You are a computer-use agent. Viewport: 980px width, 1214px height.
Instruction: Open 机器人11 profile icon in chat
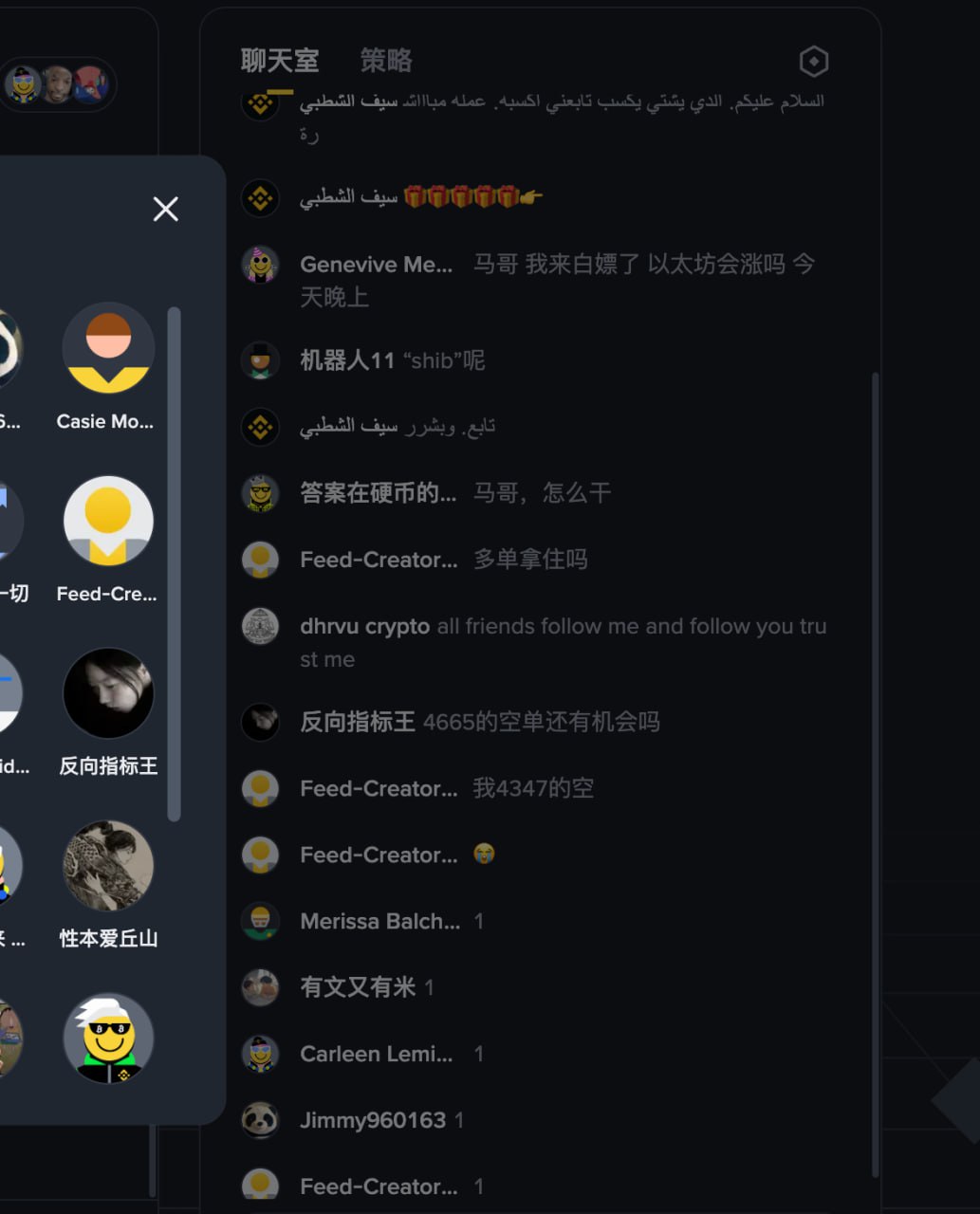point(260,360)
